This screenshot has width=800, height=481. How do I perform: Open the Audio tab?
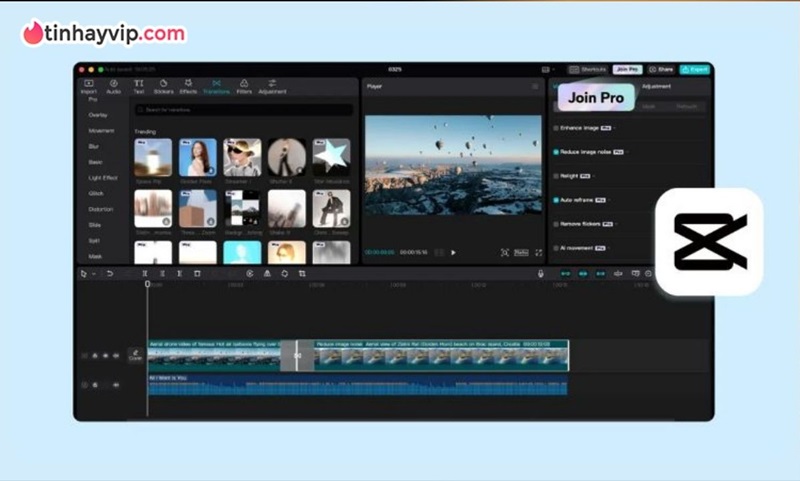tap(113, 87)
